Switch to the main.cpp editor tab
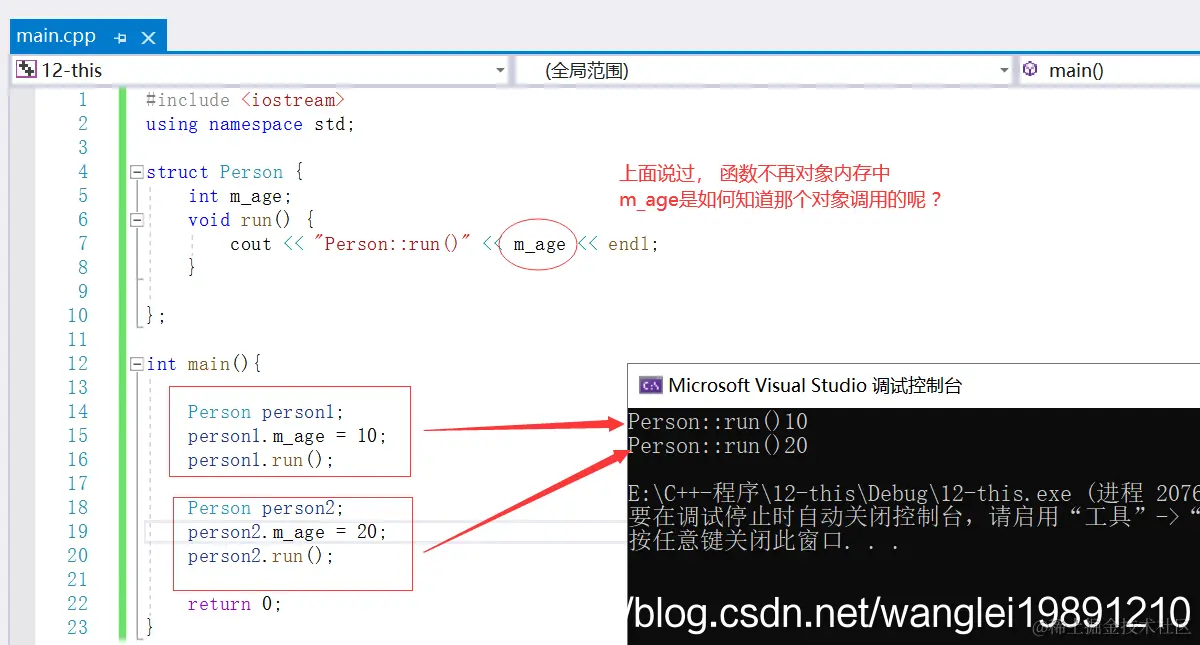Image resolution: width=1200 pixels, height=645 pixels. [56, 37]
